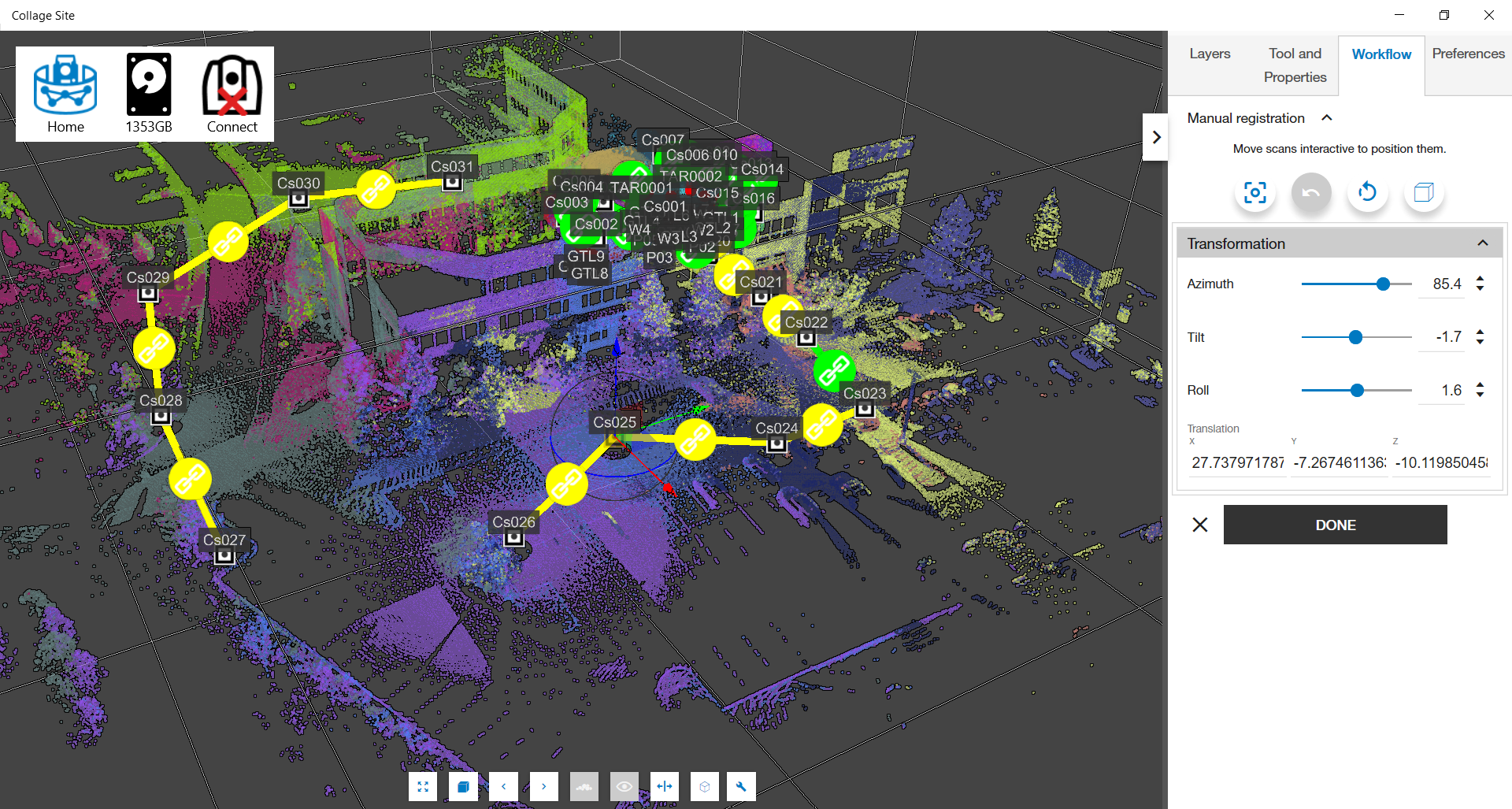Screen dimensions: 1512x809
Task: Click the Translation X input field
Action: [x=1237, y=462]
